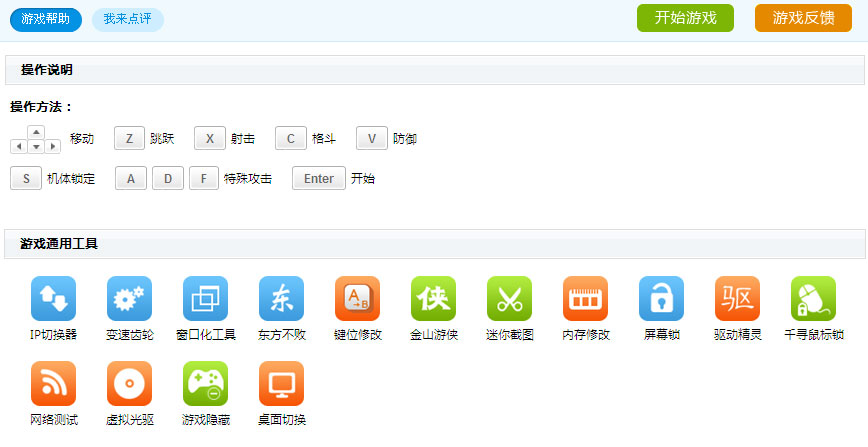868x447 pixels.
Task: Click the left arrow key icon
Action: point(19,146)
